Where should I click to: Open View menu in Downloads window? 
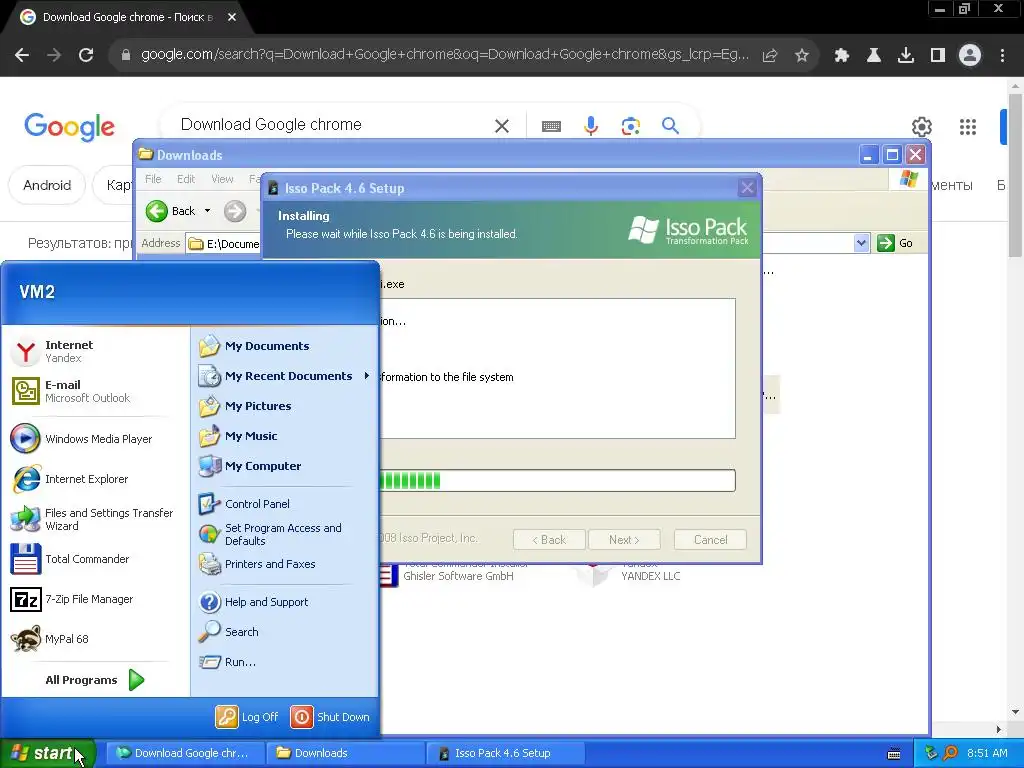[222, 179]
